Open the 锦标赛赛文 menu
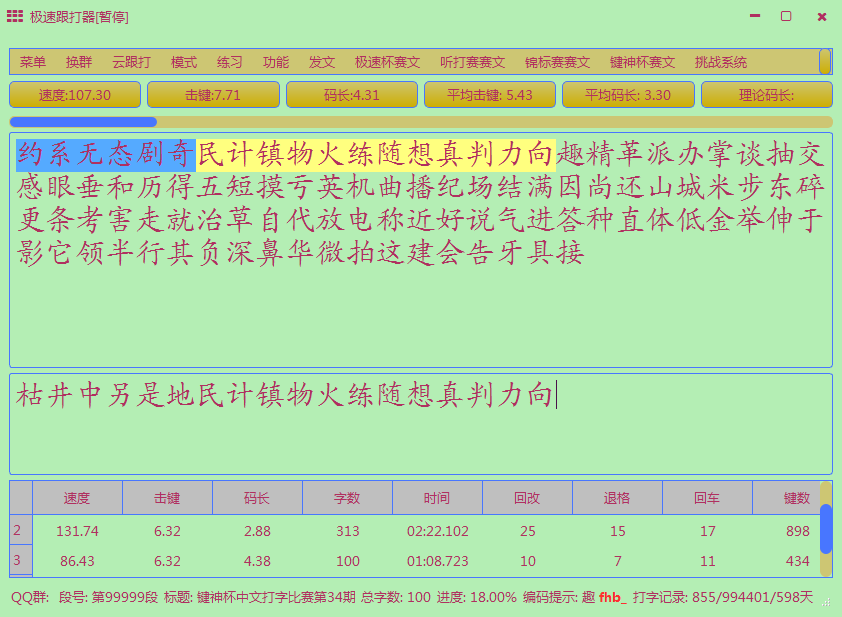The width and height of the screenshot is (842, 617). (x=557, y=62)
